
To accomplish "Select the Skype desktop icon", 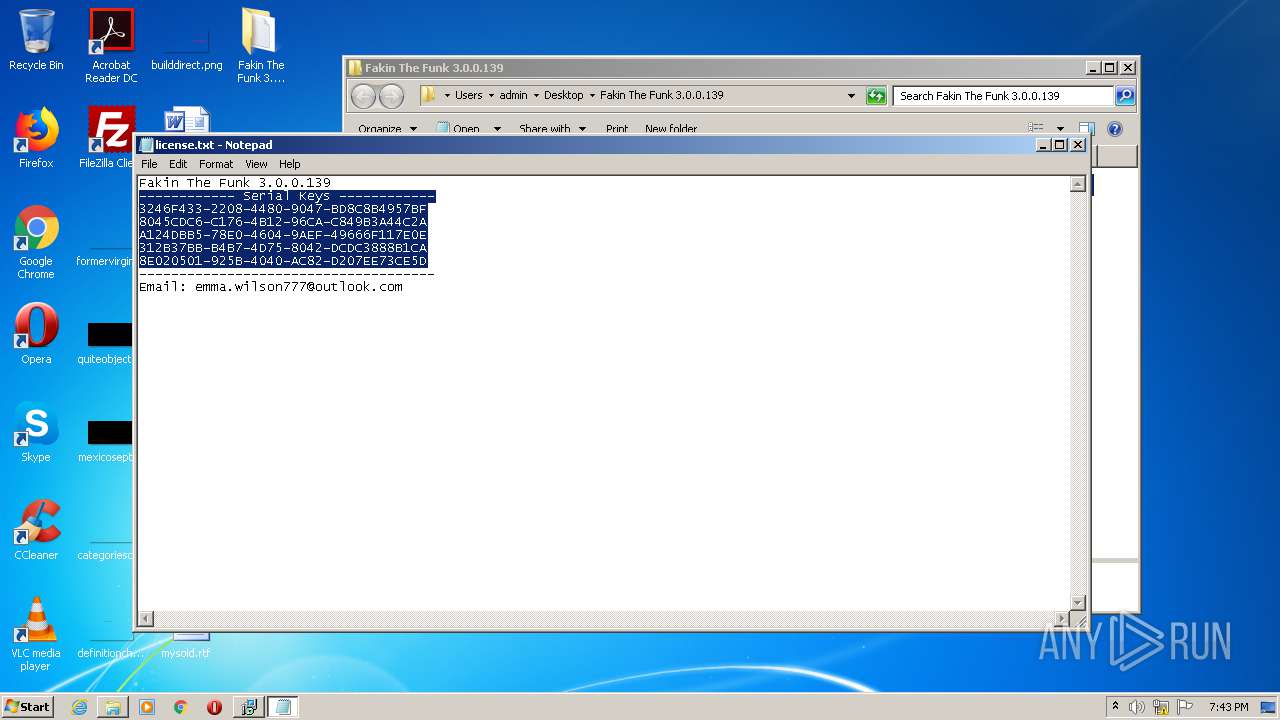I will pyautogui.click(x=36, y=432).
